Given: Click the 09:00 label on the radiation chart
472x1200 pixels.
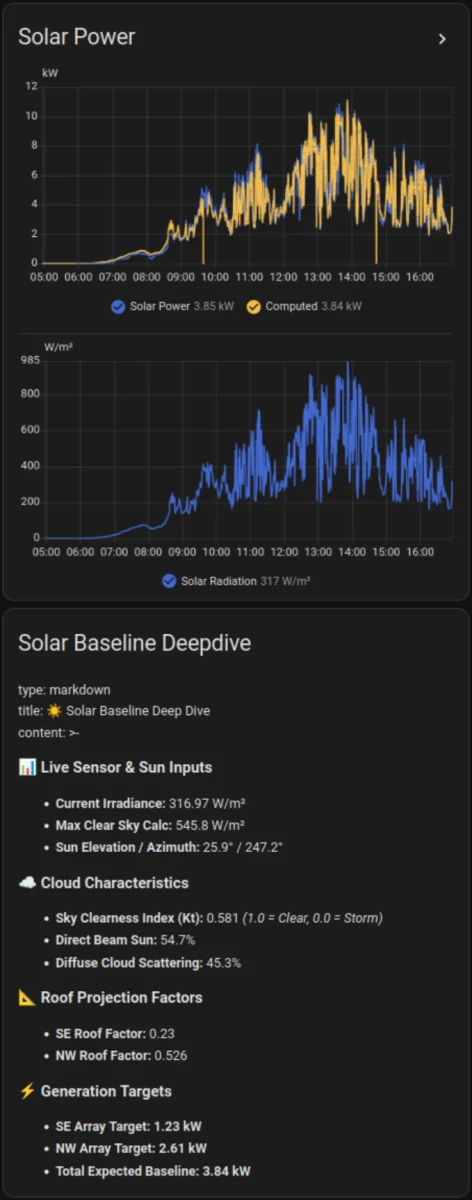Looking at the screenshot, I should tap(181, 551).
